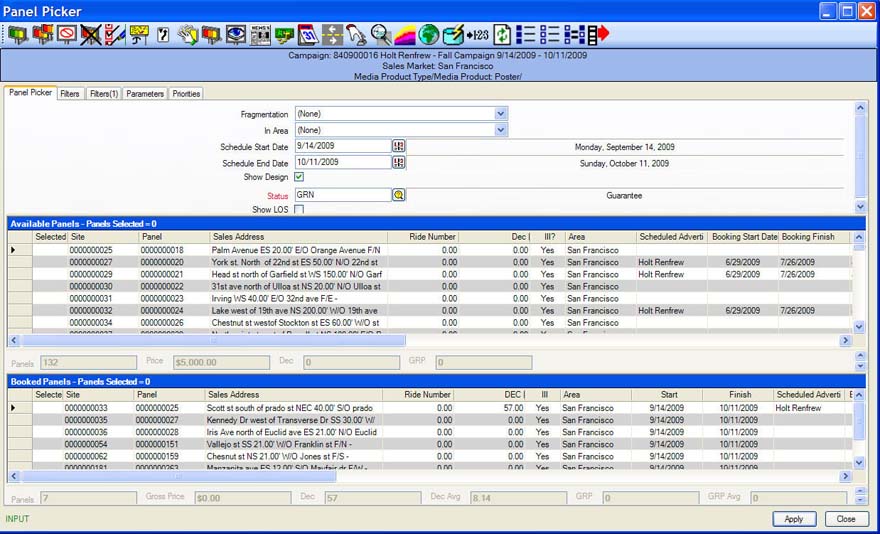The image size is (880, 534).
Task: Click the film strip with red arrow icon
Action: coord(598,35)
